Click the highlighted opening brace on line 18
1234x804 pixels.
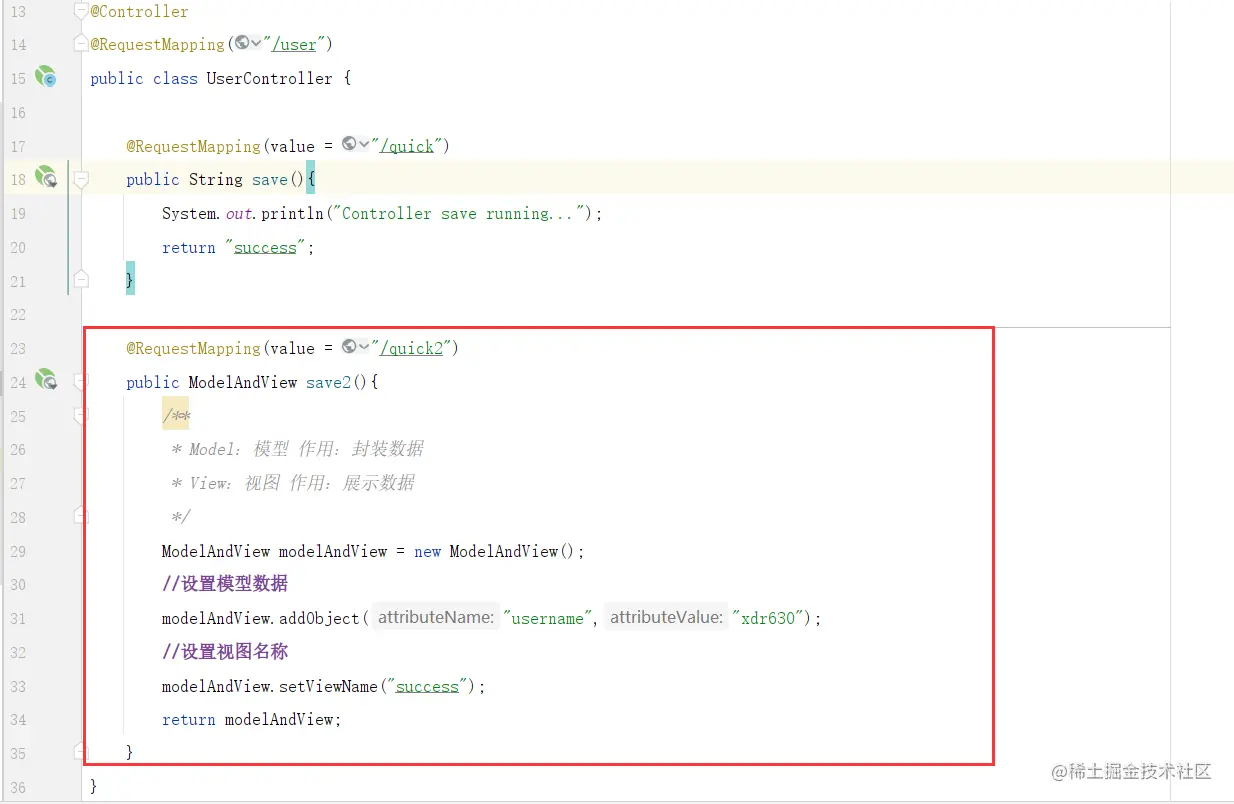(310, 179)
